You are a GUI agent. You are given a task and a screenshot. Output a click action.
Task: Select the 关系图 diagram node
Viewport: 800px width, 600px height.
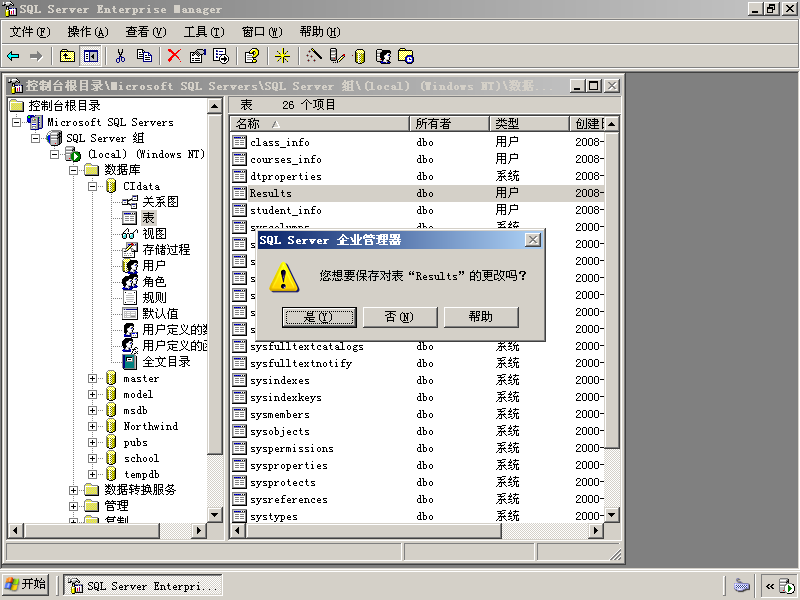pyautogui.click(x=160, y=202)
